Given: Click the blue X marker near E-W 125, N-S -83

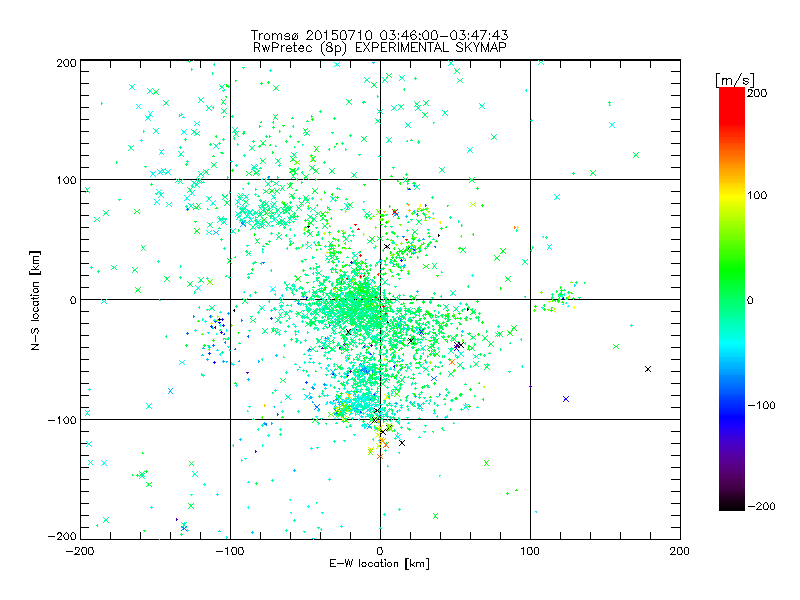Looking at the screenshot, I should tap(566, 399).
